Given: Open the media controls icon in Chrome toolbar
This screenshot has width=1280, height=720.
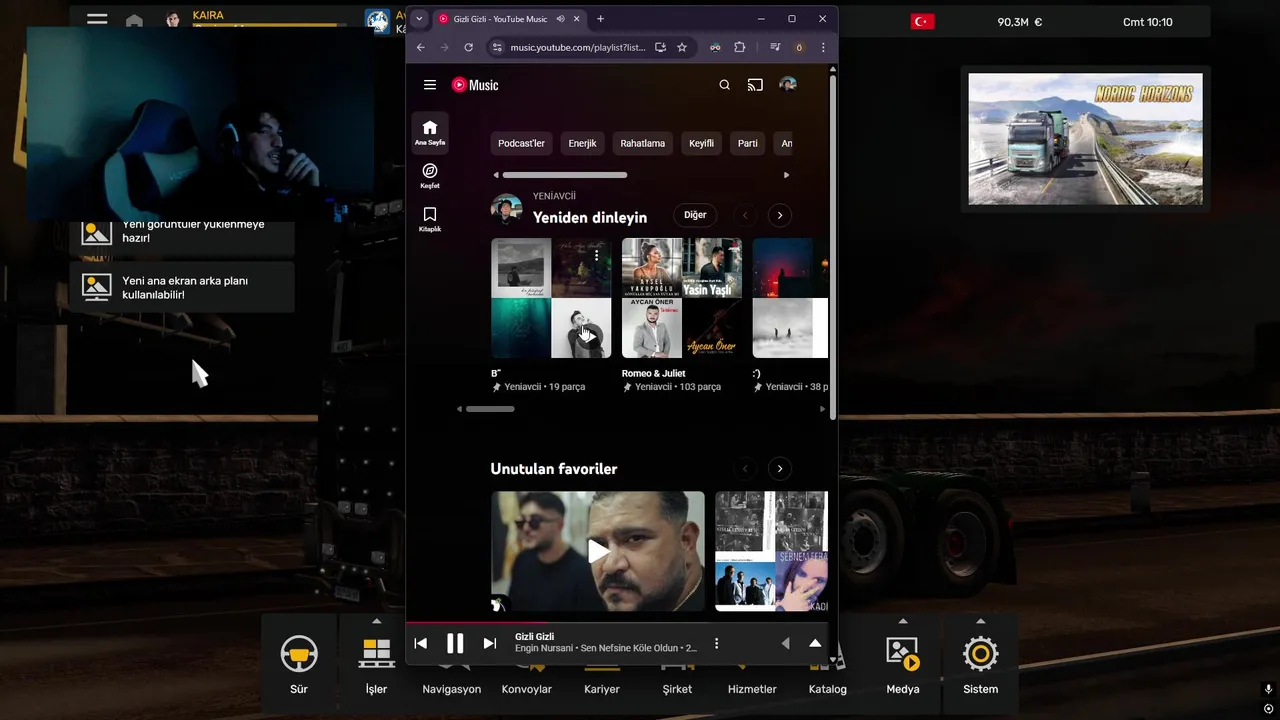Looking at the screenshot, I should tap(775, 47).
